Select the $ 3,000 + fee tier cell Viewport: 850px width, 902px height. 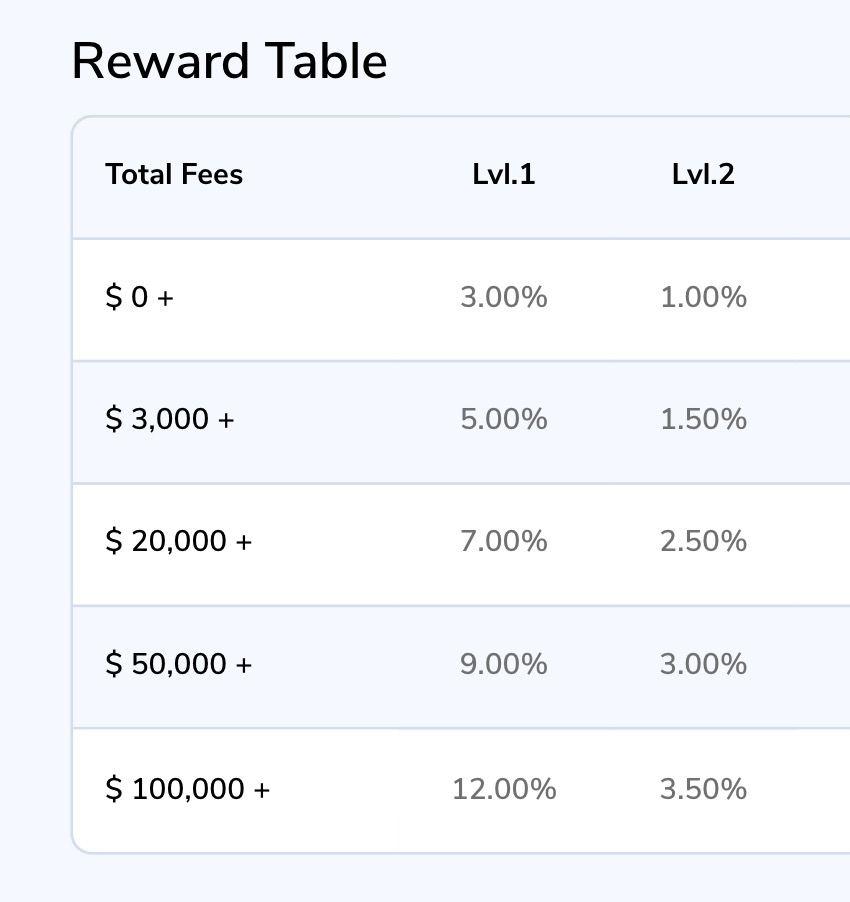(169, 419)
